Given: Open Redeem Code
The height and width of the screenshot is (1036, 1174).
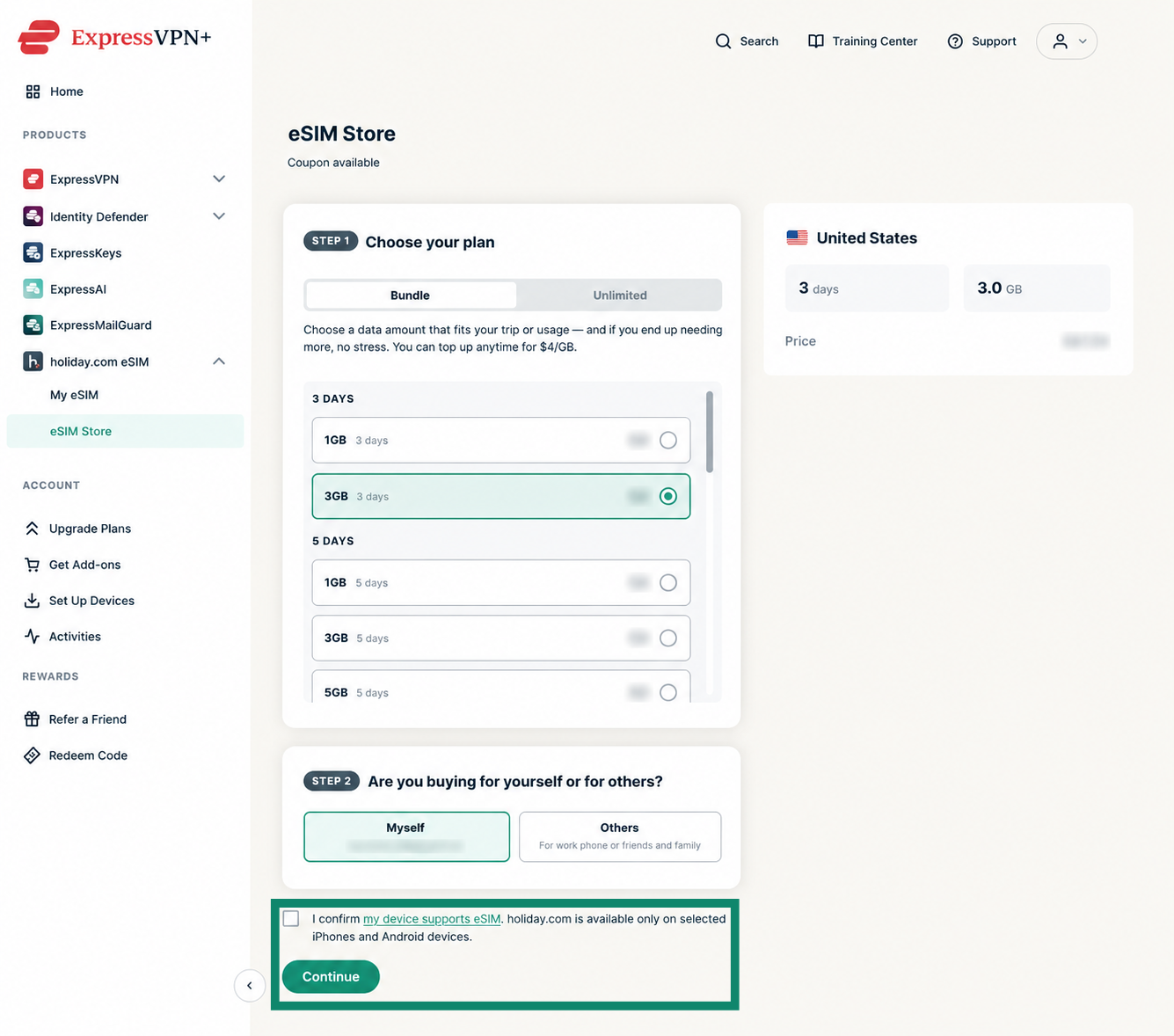Looking at the screenshot, I should click(88, 755).
